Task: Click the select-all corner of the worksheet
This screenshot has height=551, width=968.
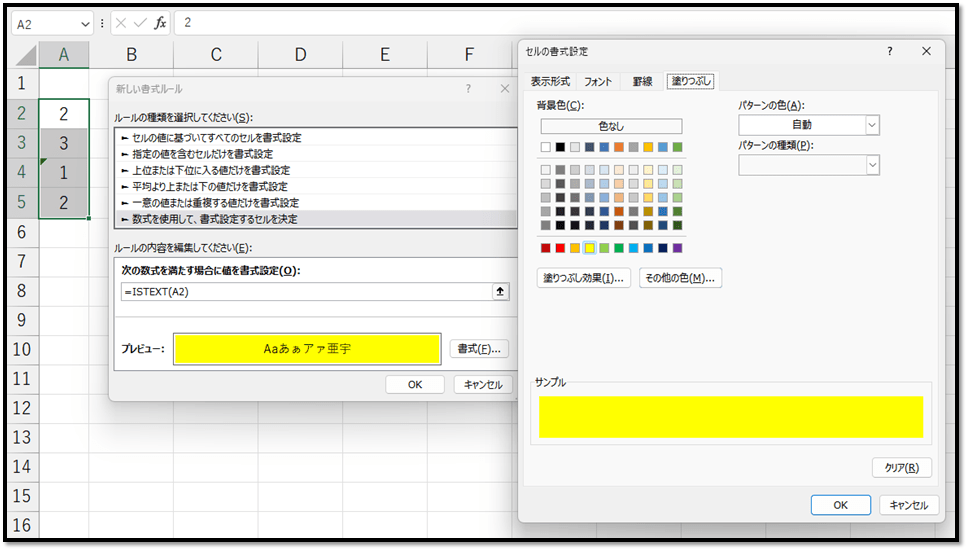Action: click(x=24, y=56)
